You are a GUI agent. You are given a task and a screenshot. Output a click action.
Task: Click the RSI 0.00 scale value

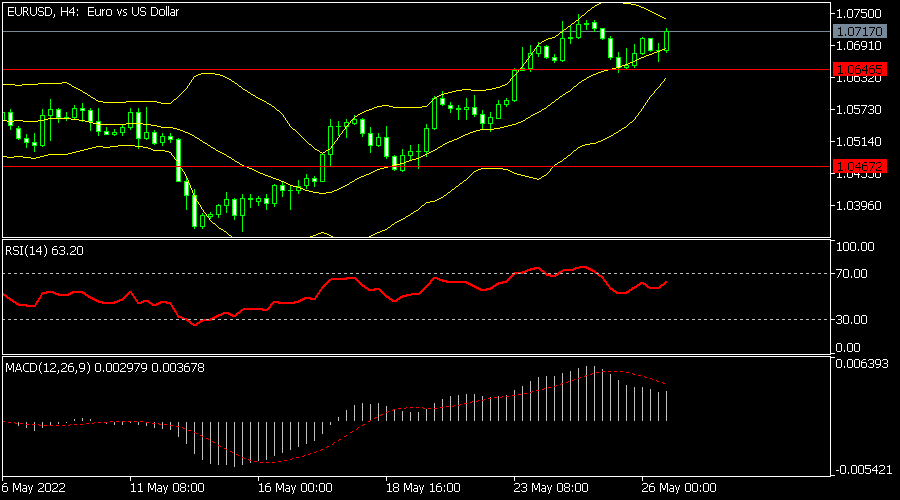[848, 348]
